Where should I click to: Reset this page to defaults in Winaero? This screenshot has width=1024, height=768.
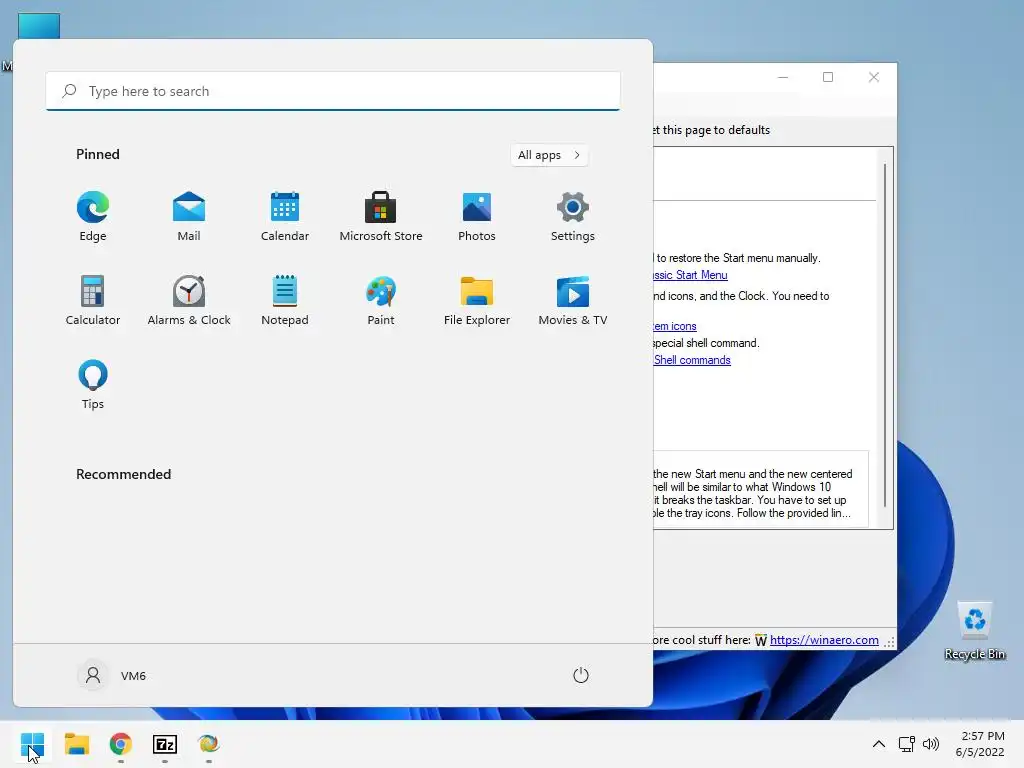(x=712, y=130)
